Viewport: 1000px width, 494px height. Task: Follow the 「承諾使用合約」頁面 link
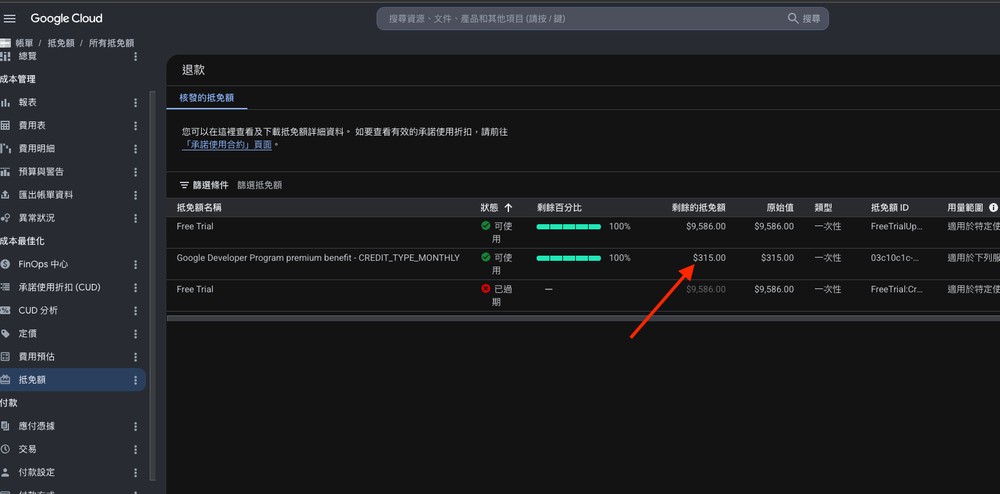pyautogui.click(x=228, y=145)
